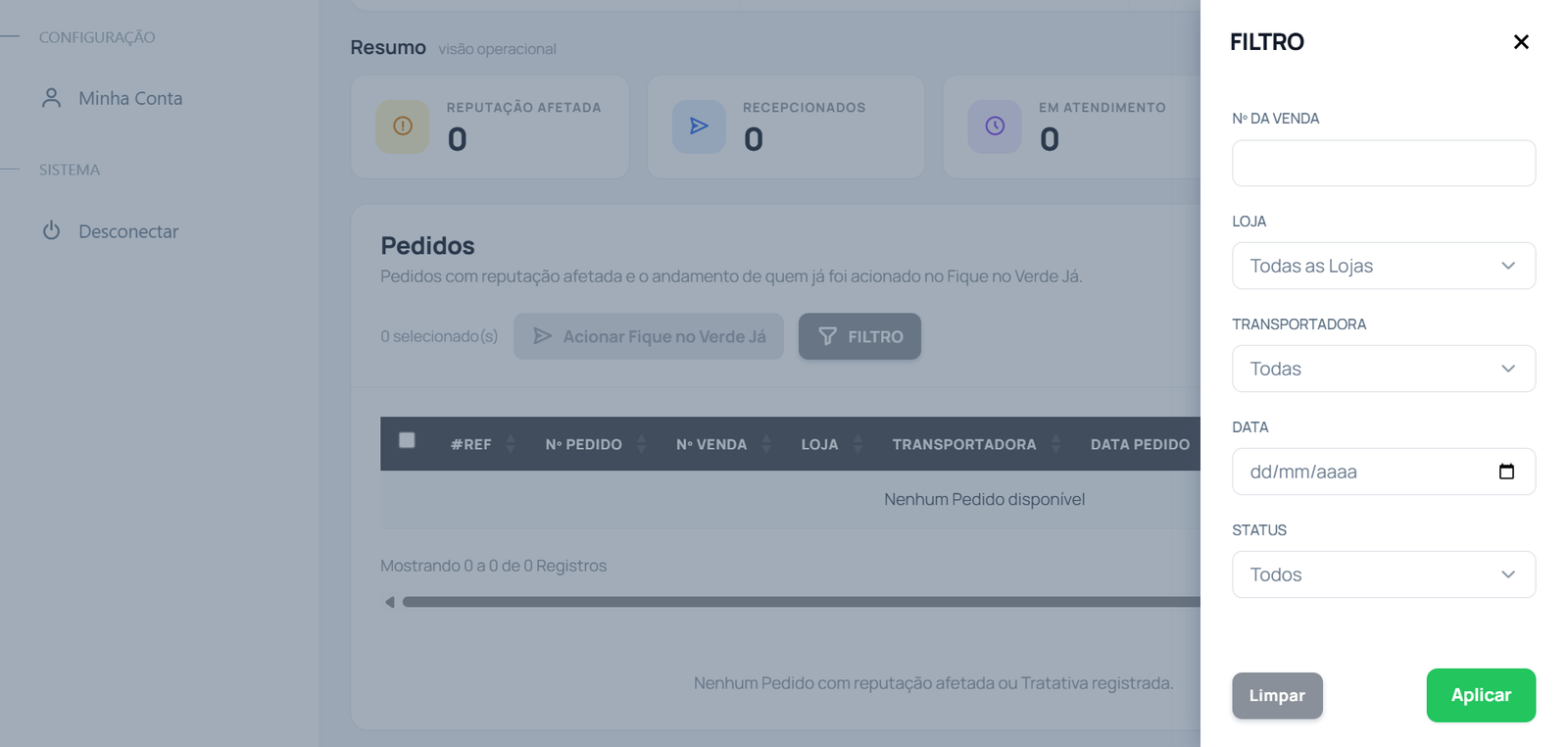Click the Resumo heading
Image resolution: width=1568 pixels, height=747 pixels.
tap(388, 47)
